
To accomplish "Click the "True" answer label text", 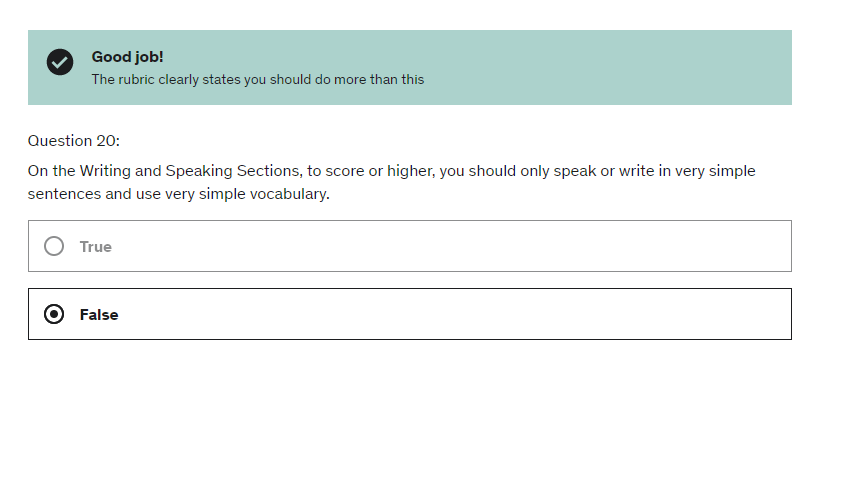I will (96, 247).
